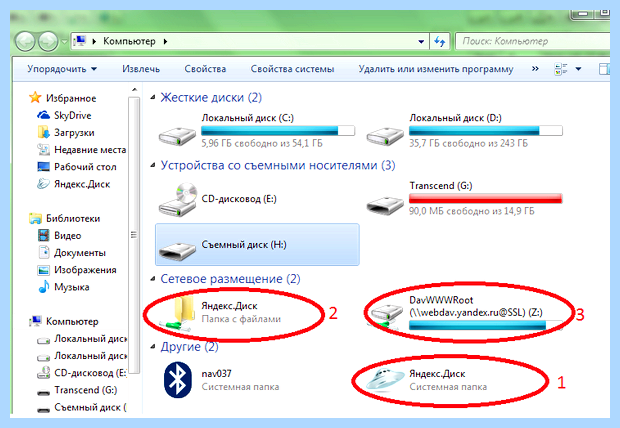
Task: Click '90,0 МБ свободно из 14,9 ГБ' text
Action: pyautogui.click(x=471, y=211)
